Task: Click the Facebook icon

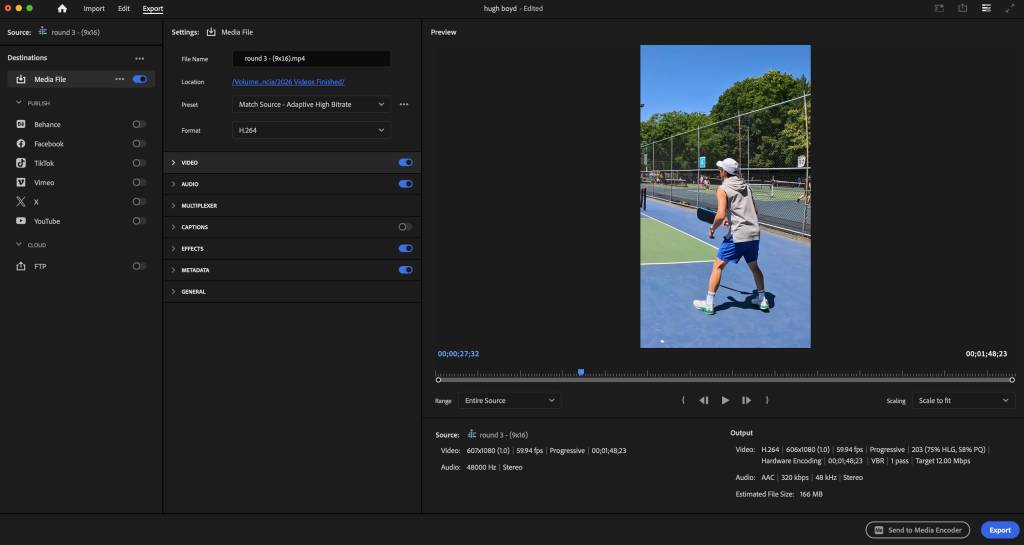Action: click(21, 144)
